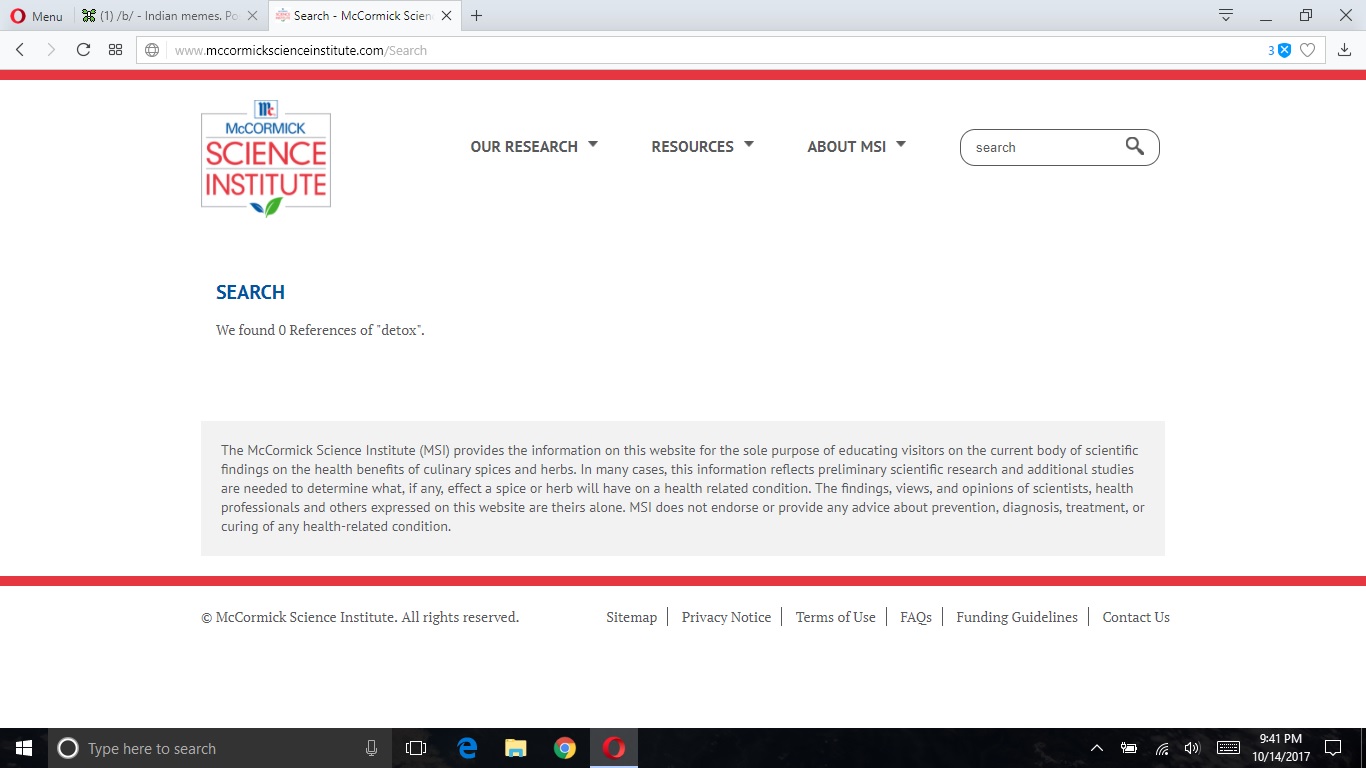Open a new browser tab
Image resolution: width=1366 pixels, height=768 pixels.
476,16
